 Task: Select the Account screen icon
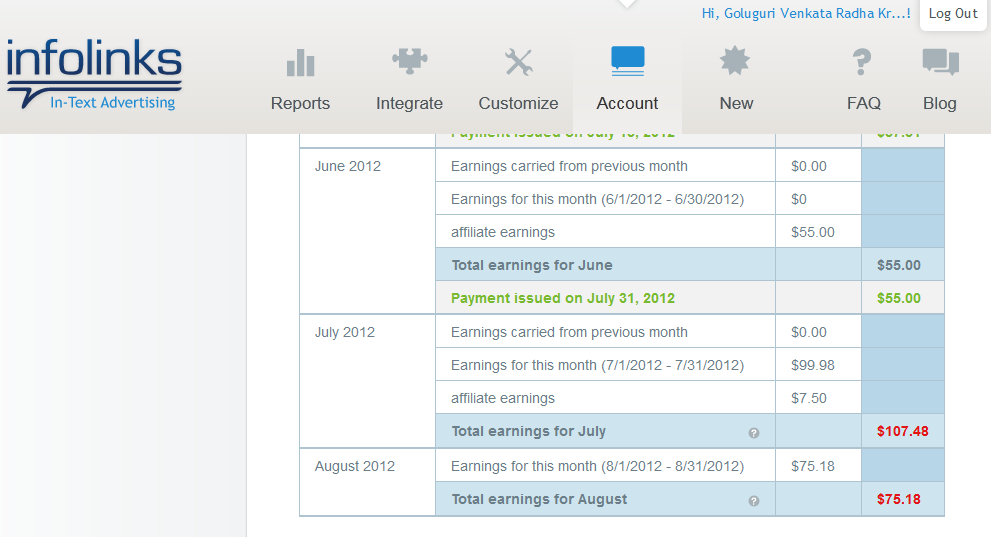tap(628, 61)
